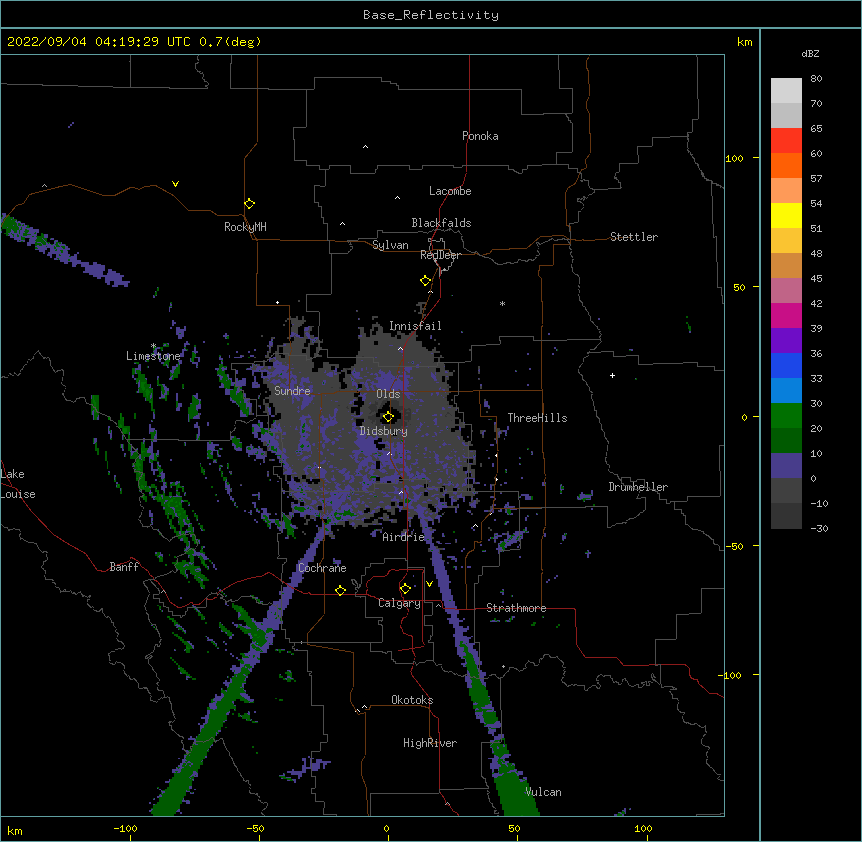Click the white asterisk marker above Limestone
Image resolution: width=862 pixels, height=842 pixels.
pyautogui.click(x=153, y=346)
